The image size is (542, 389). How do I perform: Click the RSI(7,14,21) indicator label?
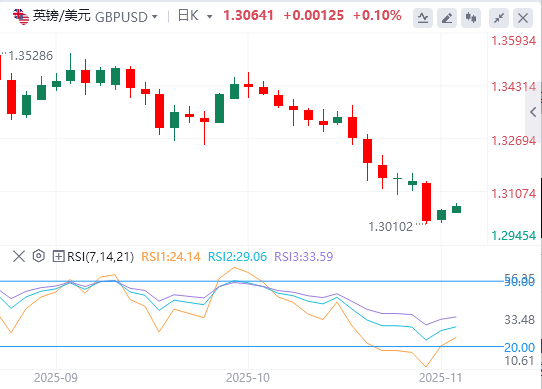pos(100,257)
